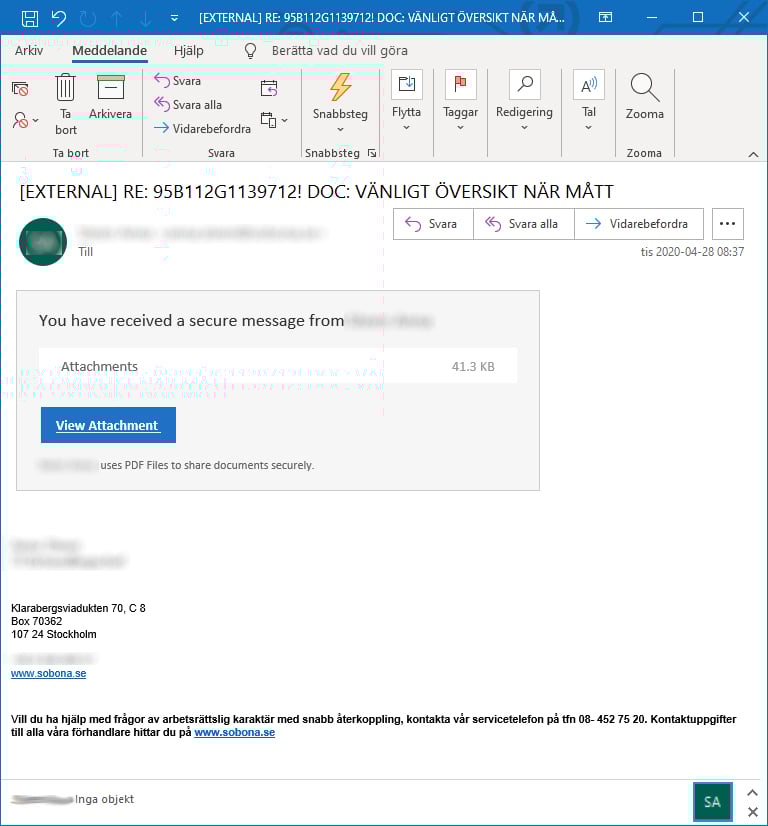Screen dimensions: 768x826
Task: Switch to the Hjälp tab
Action: [x=188, y=51]
